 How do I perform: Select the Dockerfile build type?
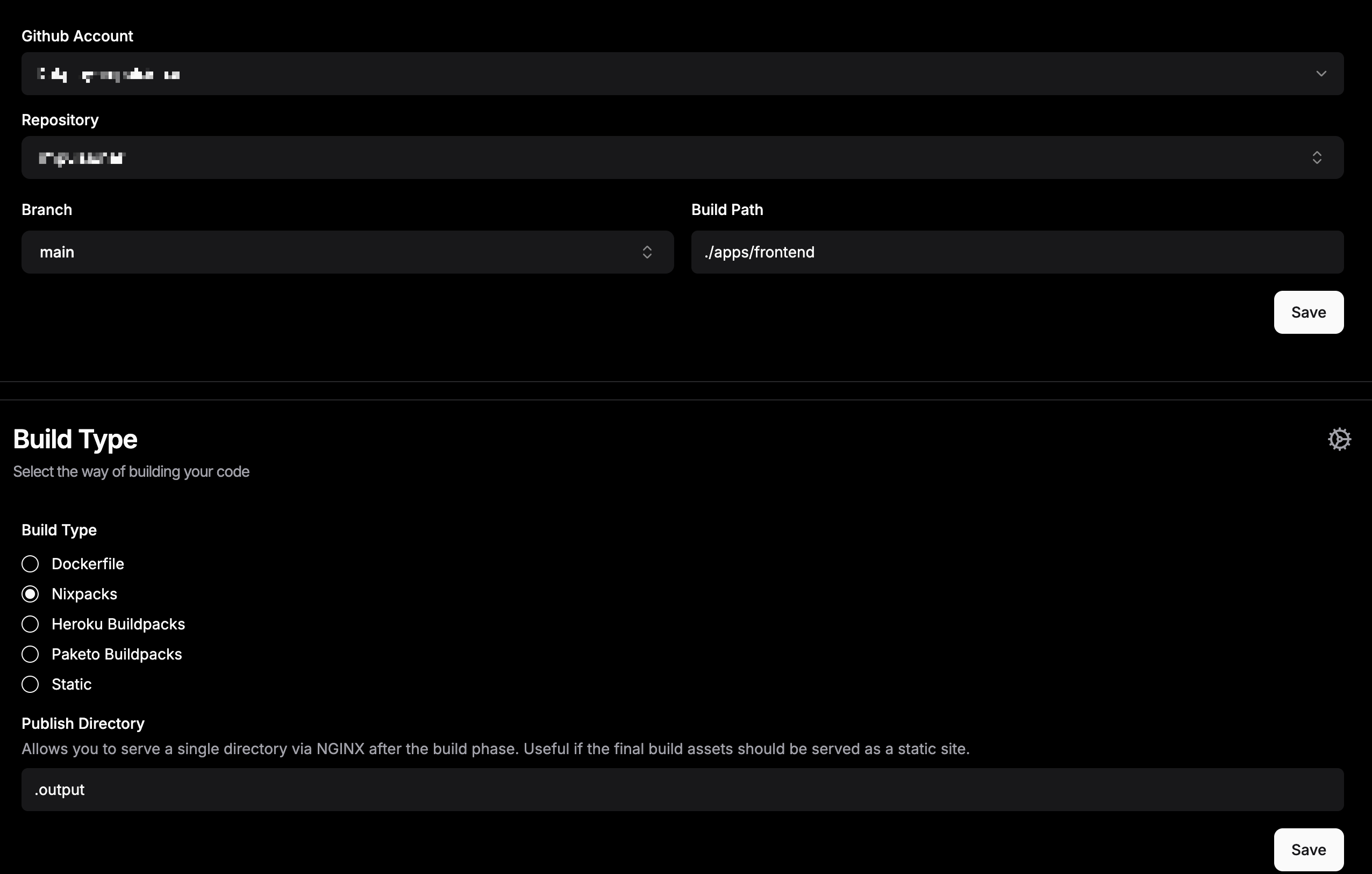[30, 564]
